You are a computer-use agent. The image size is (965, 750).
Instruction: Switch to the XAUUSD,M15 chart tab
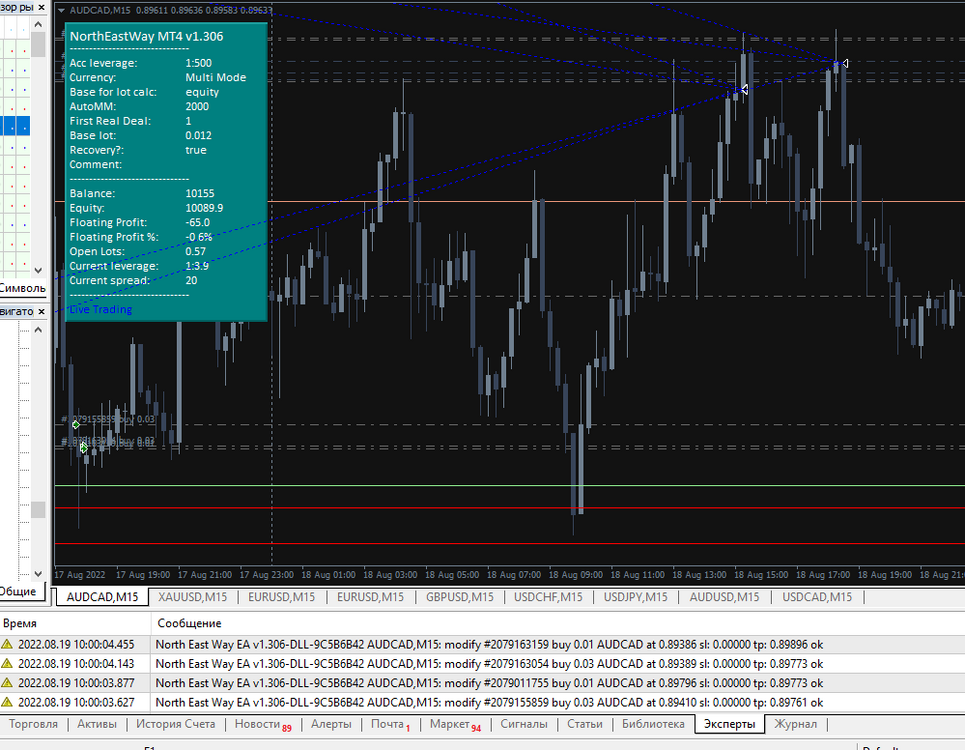point(193,597)
